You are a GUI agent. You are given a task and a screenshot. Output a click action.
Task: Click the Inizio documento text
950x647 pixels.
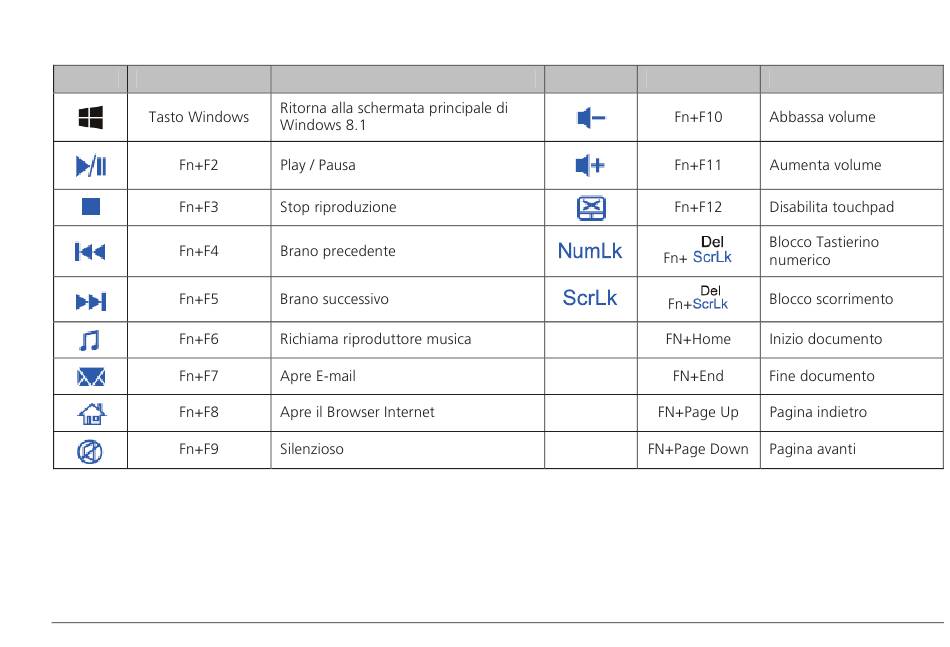tap(825, 339)
